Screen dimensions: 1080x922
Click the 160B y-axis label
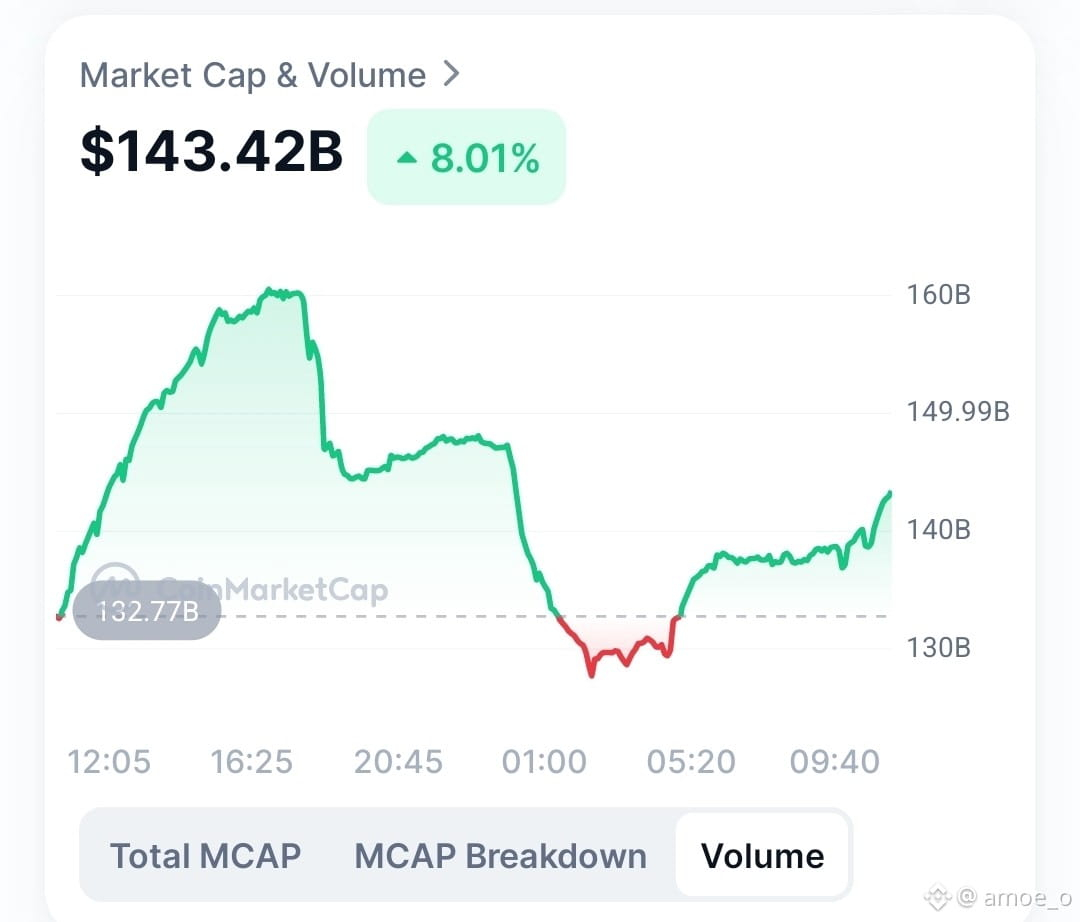click(938, 295)
